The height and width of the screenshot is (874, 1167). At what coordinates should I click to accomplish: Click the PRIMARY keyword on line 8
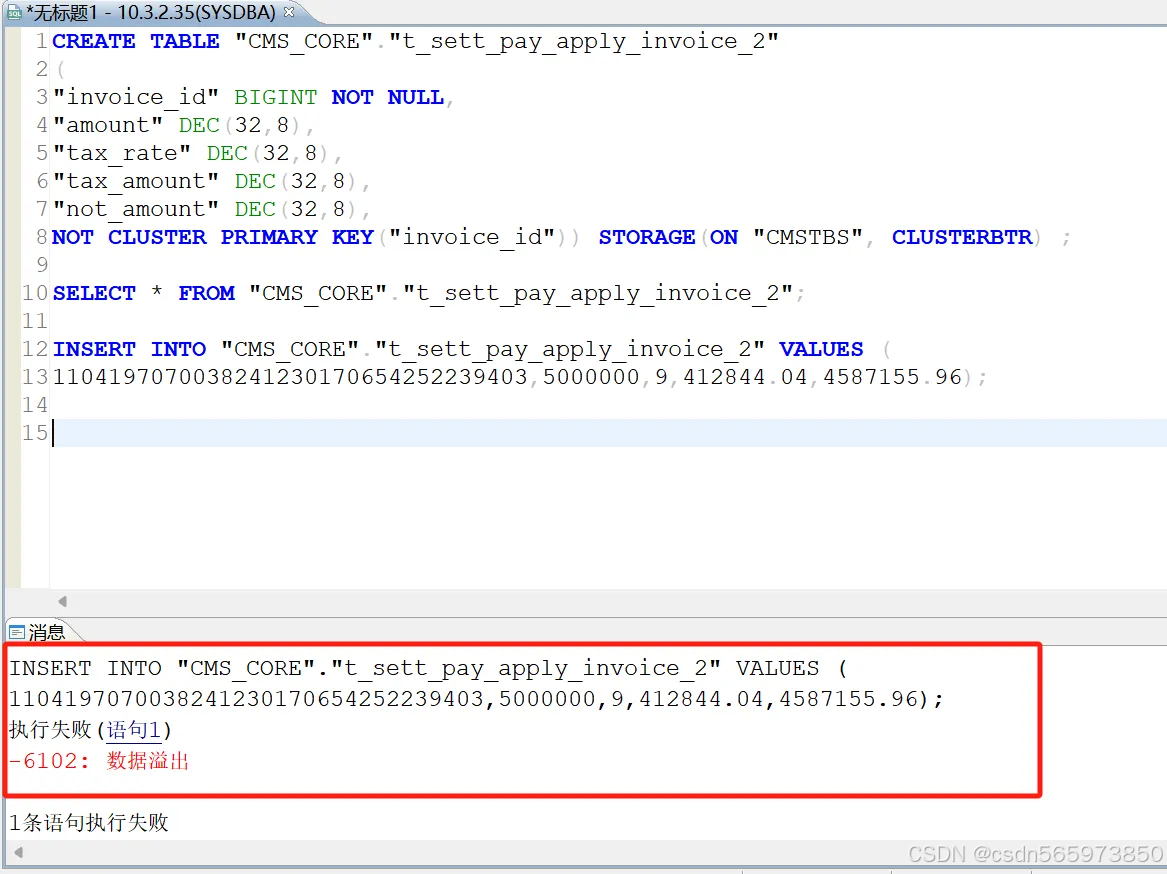coord(269,237)
